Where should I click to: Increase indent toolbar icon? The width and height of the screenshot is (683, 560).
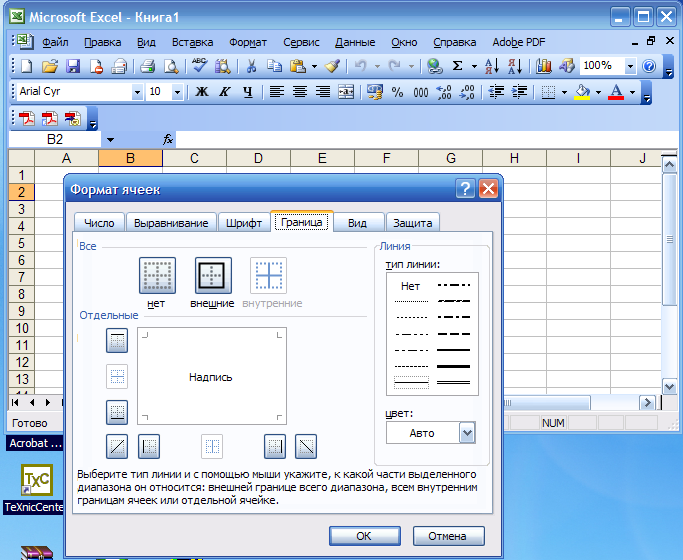pyautogui.click(x=519, y=92)
